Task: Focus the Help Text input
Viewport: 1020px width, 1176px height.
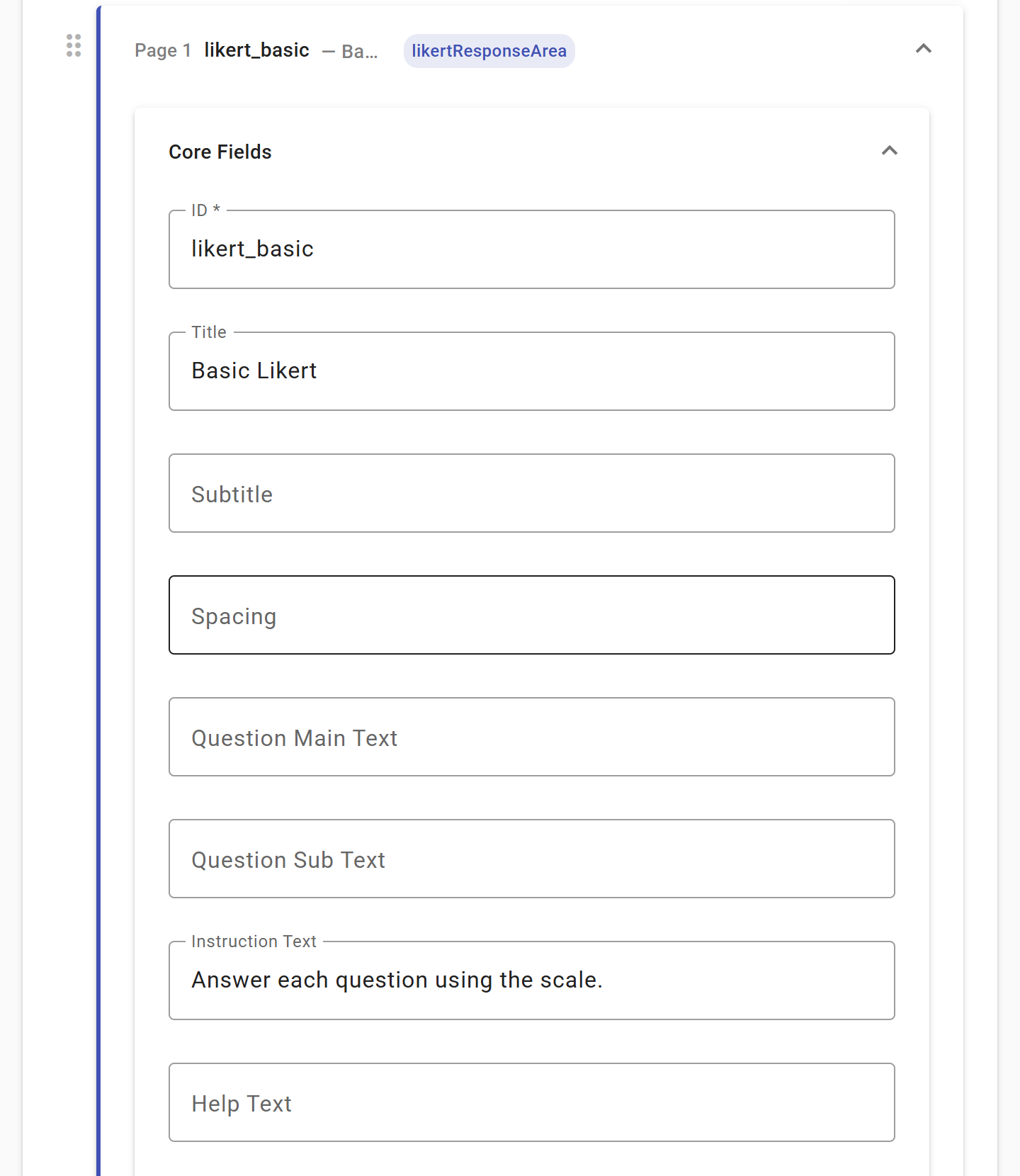Action: click(x=531, y=1102)
